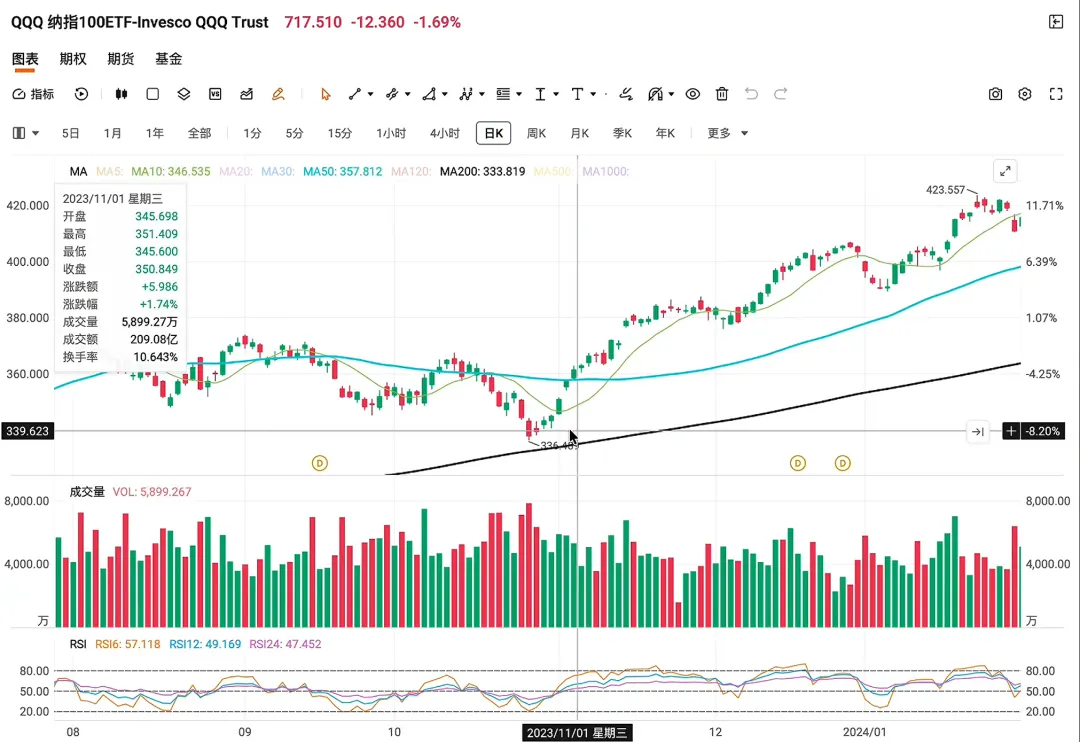Toggle the MA20 moving average line
1080x742 pixels.
(236, 171)
